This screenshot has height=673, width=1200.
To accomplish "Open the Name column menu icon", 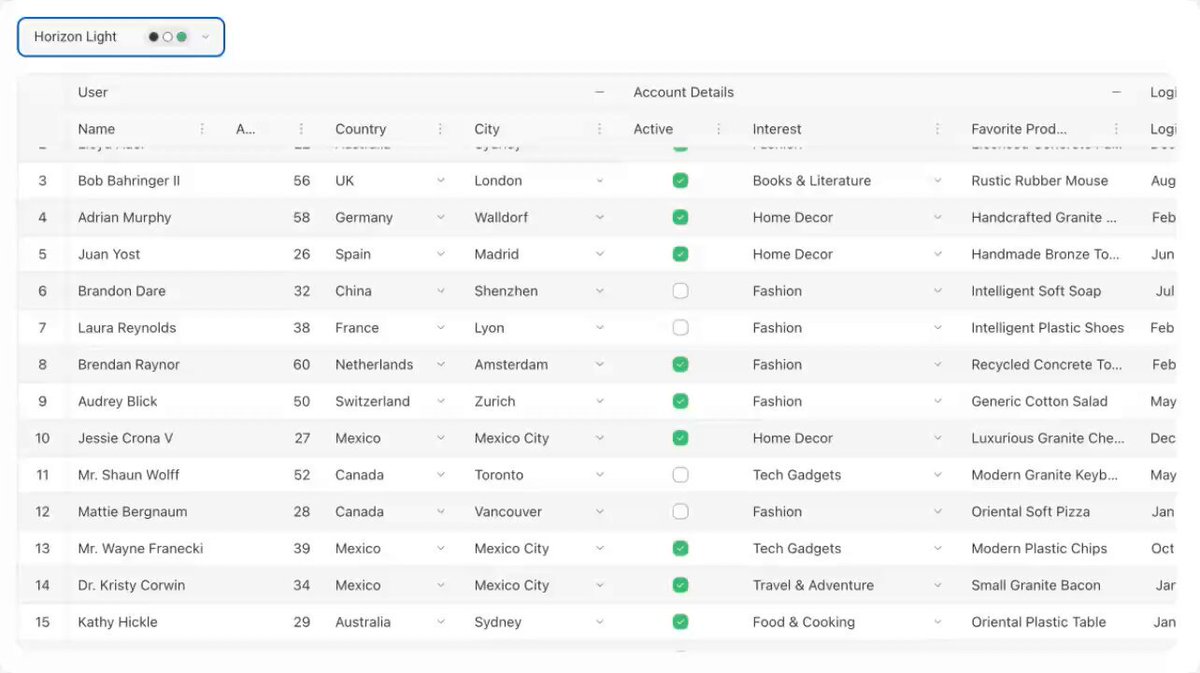I will [x=202, y=129].
